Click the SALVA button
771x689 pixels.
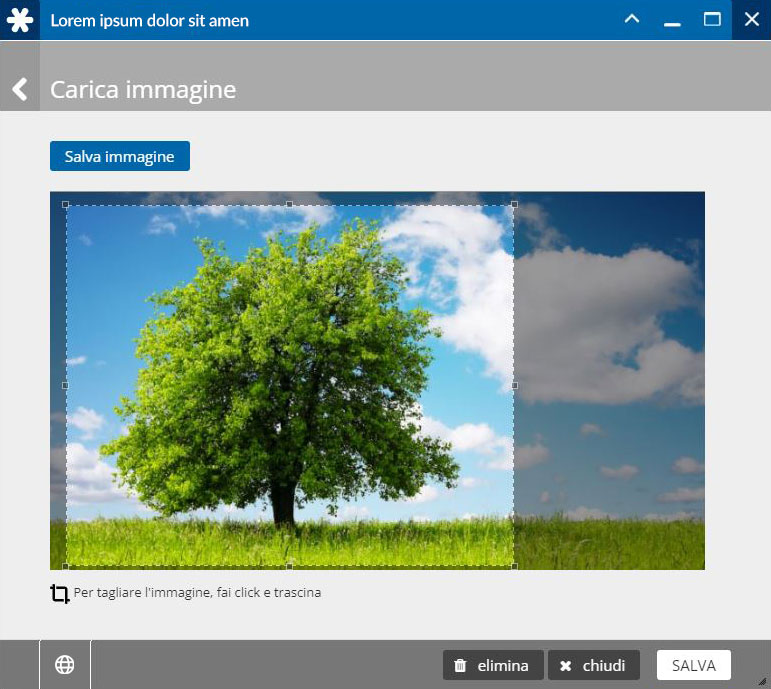694,665
